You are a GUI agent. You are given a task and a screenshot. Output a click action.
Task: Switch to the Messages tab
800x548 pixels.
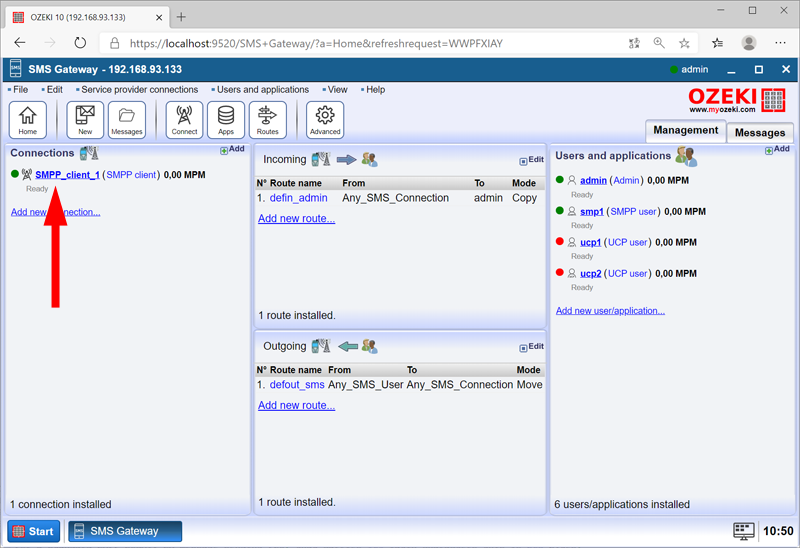(x=760, y=133)
